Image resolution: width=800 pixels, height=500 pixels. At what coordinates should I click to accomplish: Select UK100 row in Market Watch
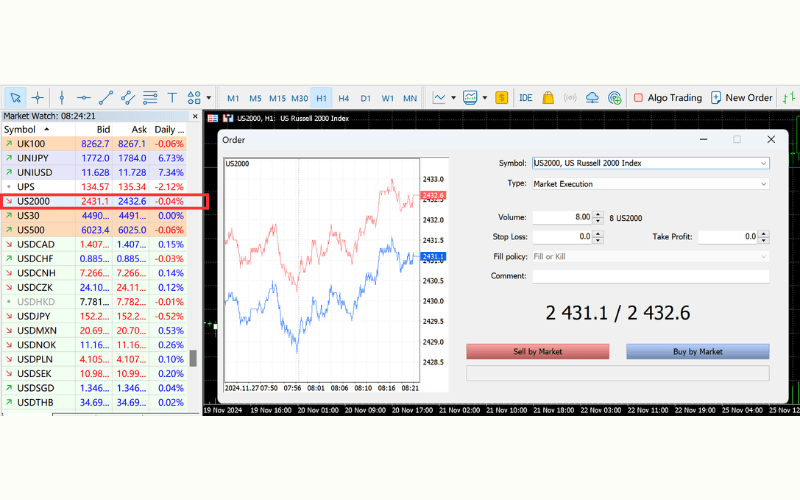pyautogui.click(x=94, y=144)
